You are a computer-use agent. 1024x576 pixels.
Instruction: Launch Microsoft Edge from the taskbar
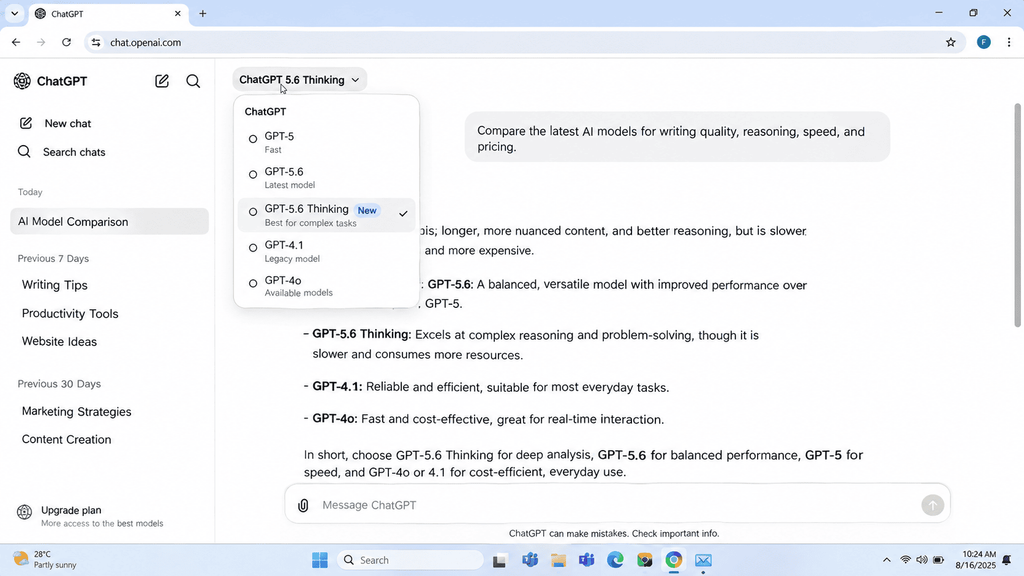click(615, 560)
